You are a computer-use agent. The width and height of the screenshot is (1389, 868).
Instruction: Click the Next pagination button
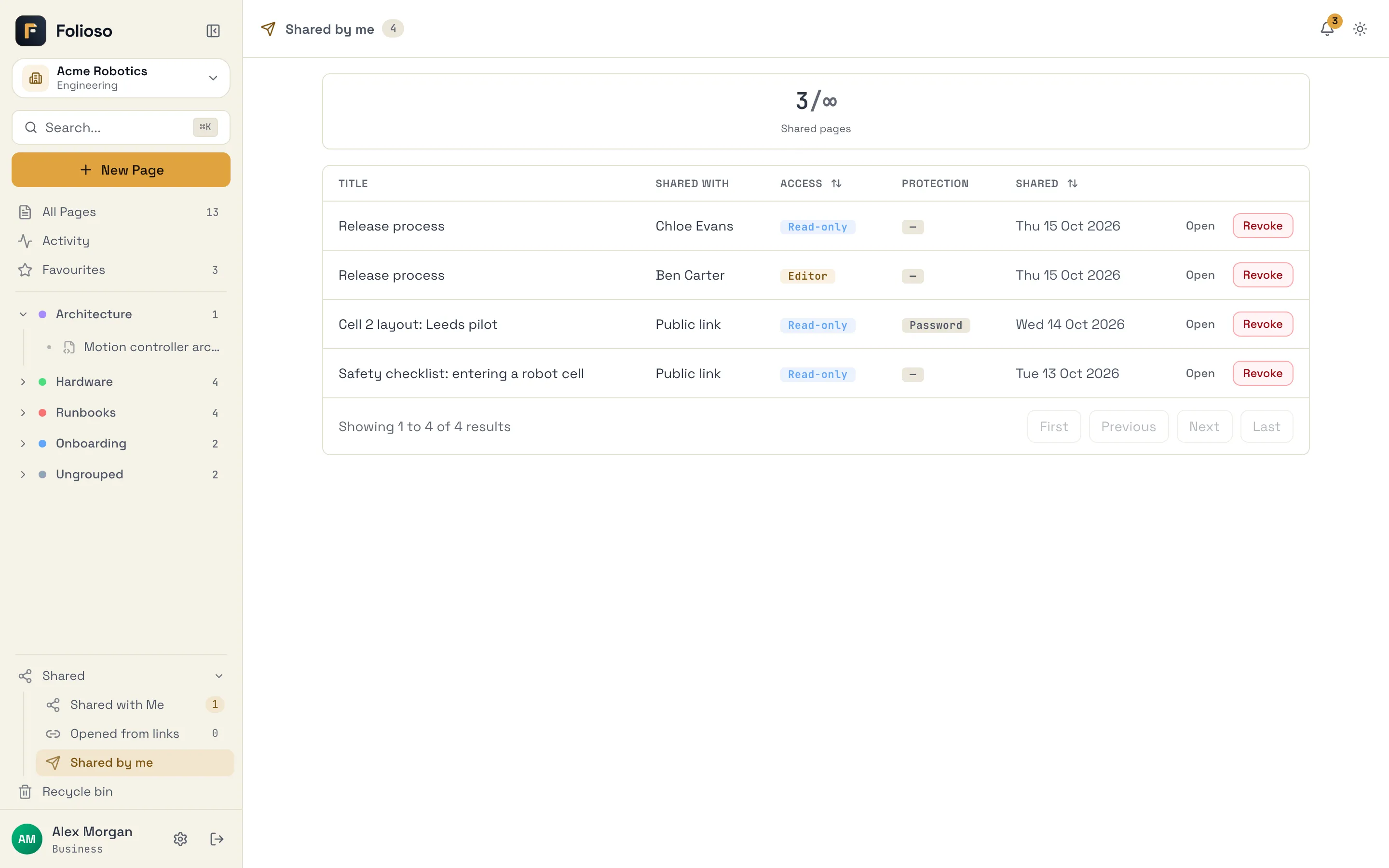coord(1204,427)
